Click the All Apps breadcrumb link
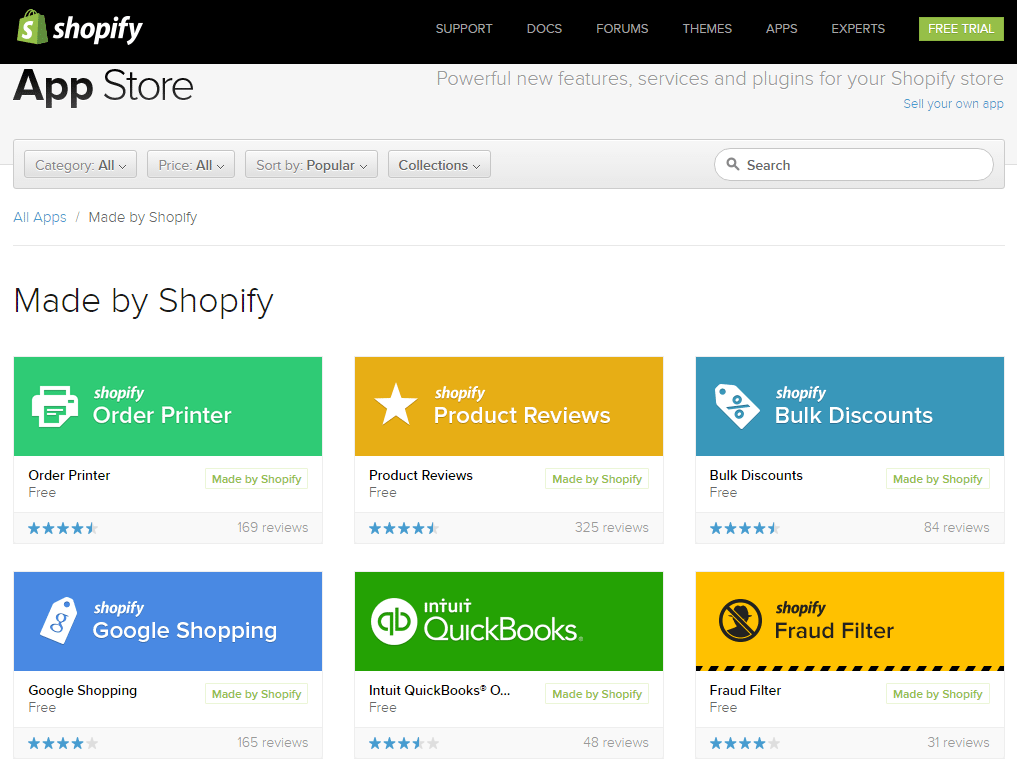Viewport: 1017px width, 771px height. [39, 217]
